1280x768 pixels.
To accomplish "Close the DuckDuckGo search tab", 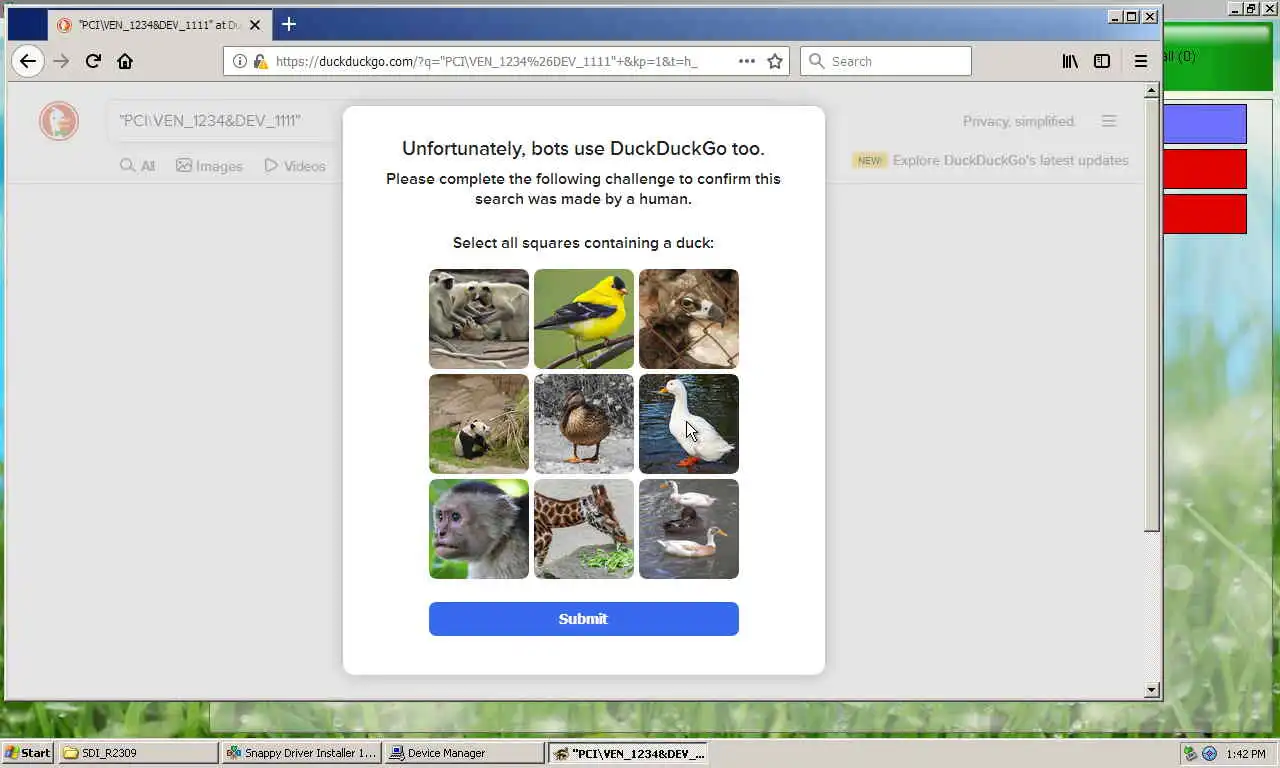I will tap(254, 24).
